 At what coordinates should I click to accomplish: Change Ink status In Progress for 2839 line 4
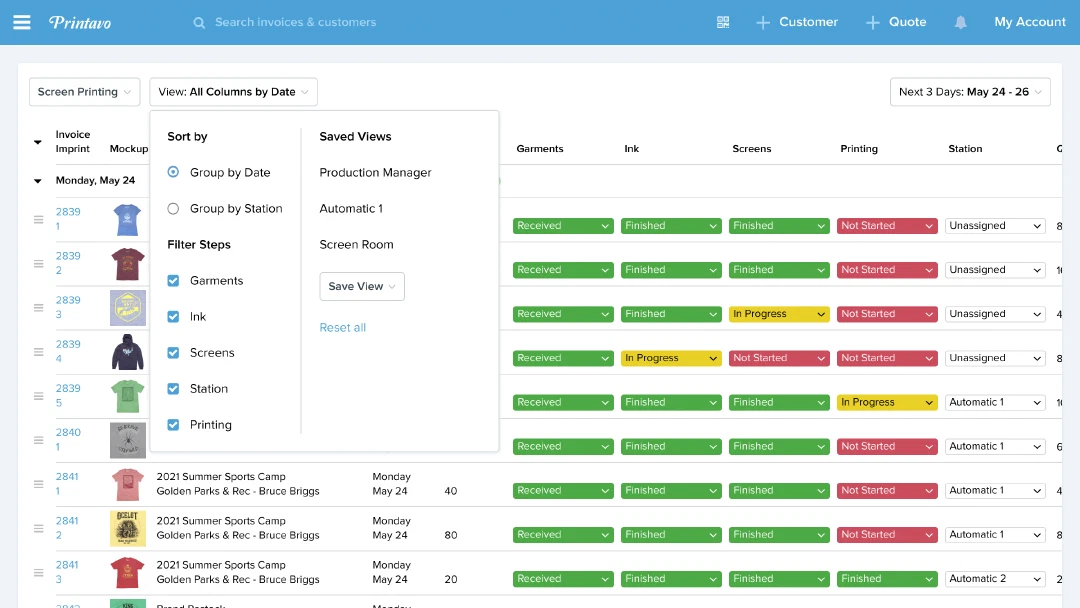(x=671, y=358)
